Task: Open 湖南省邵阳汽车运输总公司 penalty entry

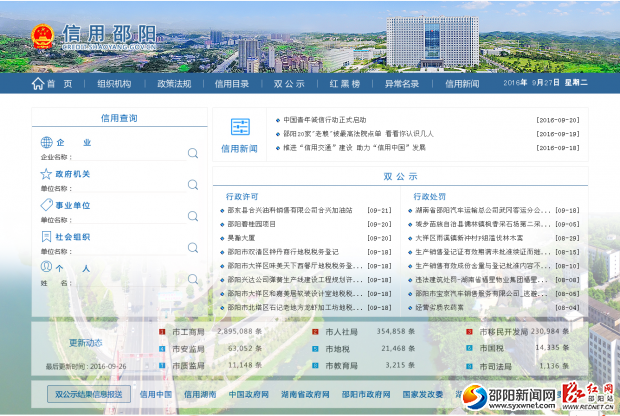Action: tap(482, 210)
